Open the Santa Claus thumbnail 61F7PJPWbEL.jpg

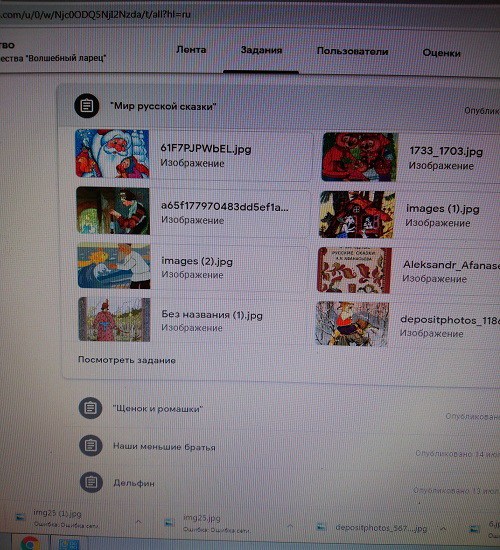pyautogui.click(x=112, y=153)
